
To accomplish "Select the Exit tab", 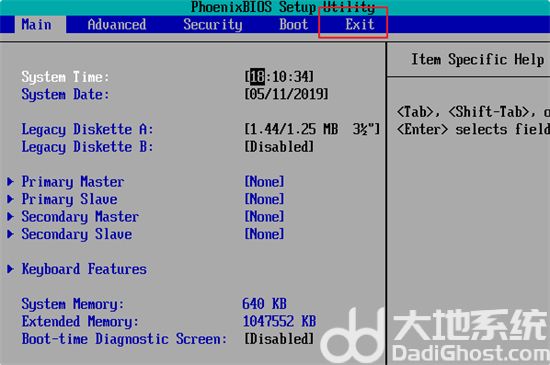I will point(360,25).
